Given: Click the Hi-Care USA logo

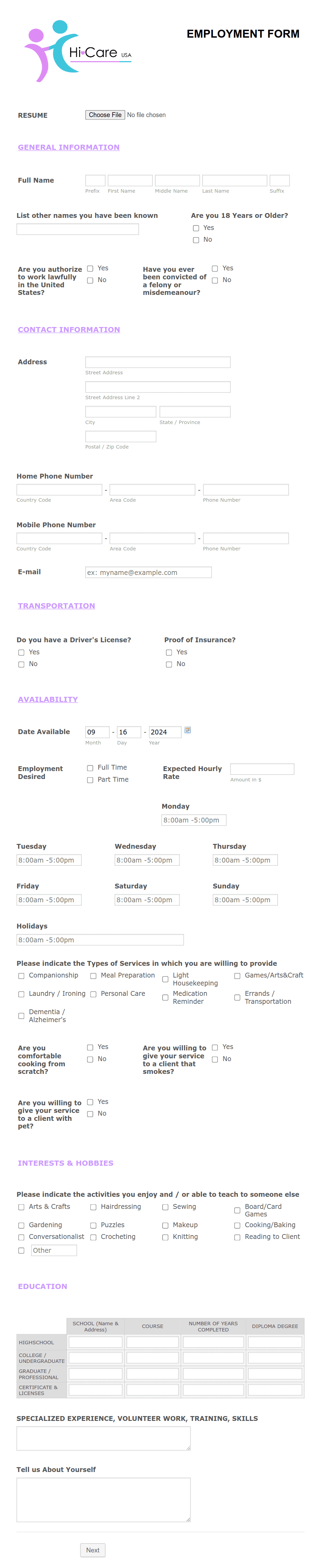Looking at the screenshot, I should 78,51.
